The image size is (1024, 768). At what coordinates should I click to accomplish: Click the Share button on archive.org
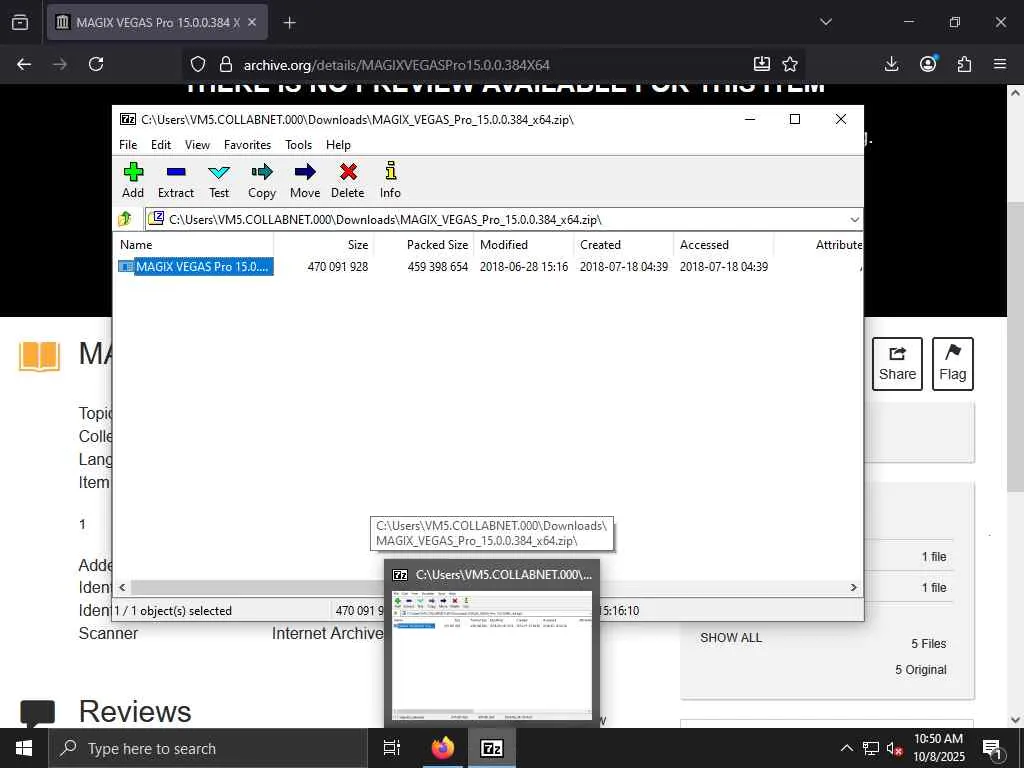[897, 364]
